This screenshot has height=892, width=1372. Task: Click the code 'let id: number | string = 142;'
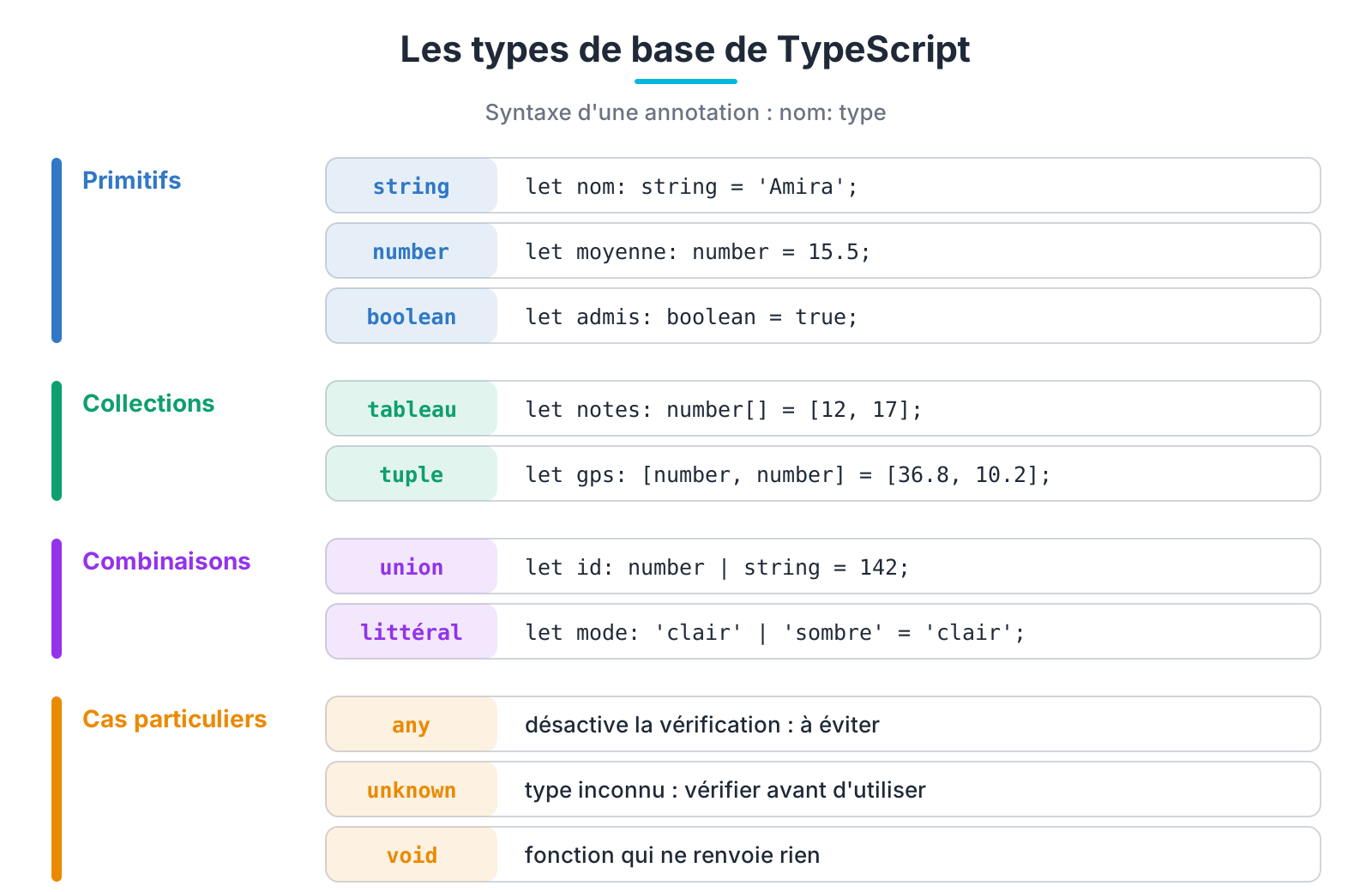[x=717, y=567]
